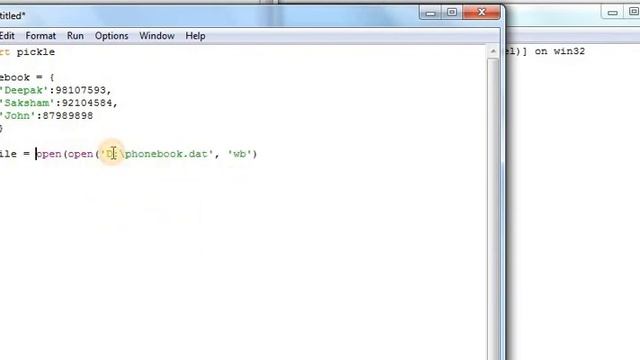
Task: Click the word pickle in import line
Action: [36, 52]
